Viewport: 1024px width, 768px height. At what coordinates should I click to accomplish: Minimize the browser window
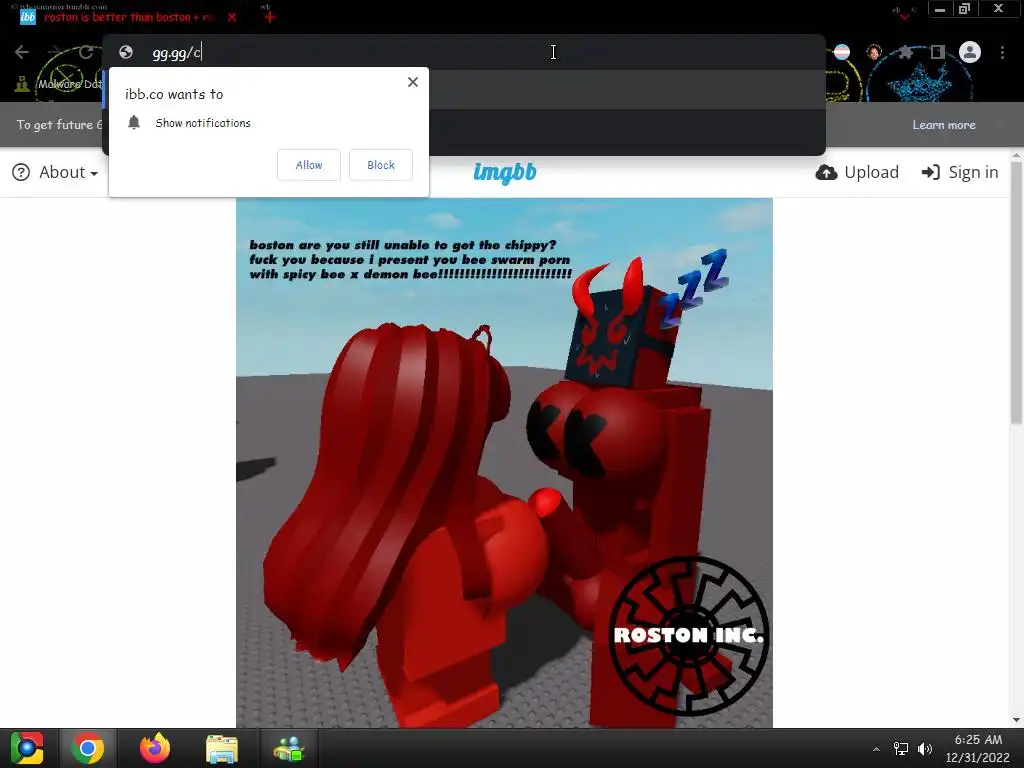940,9
